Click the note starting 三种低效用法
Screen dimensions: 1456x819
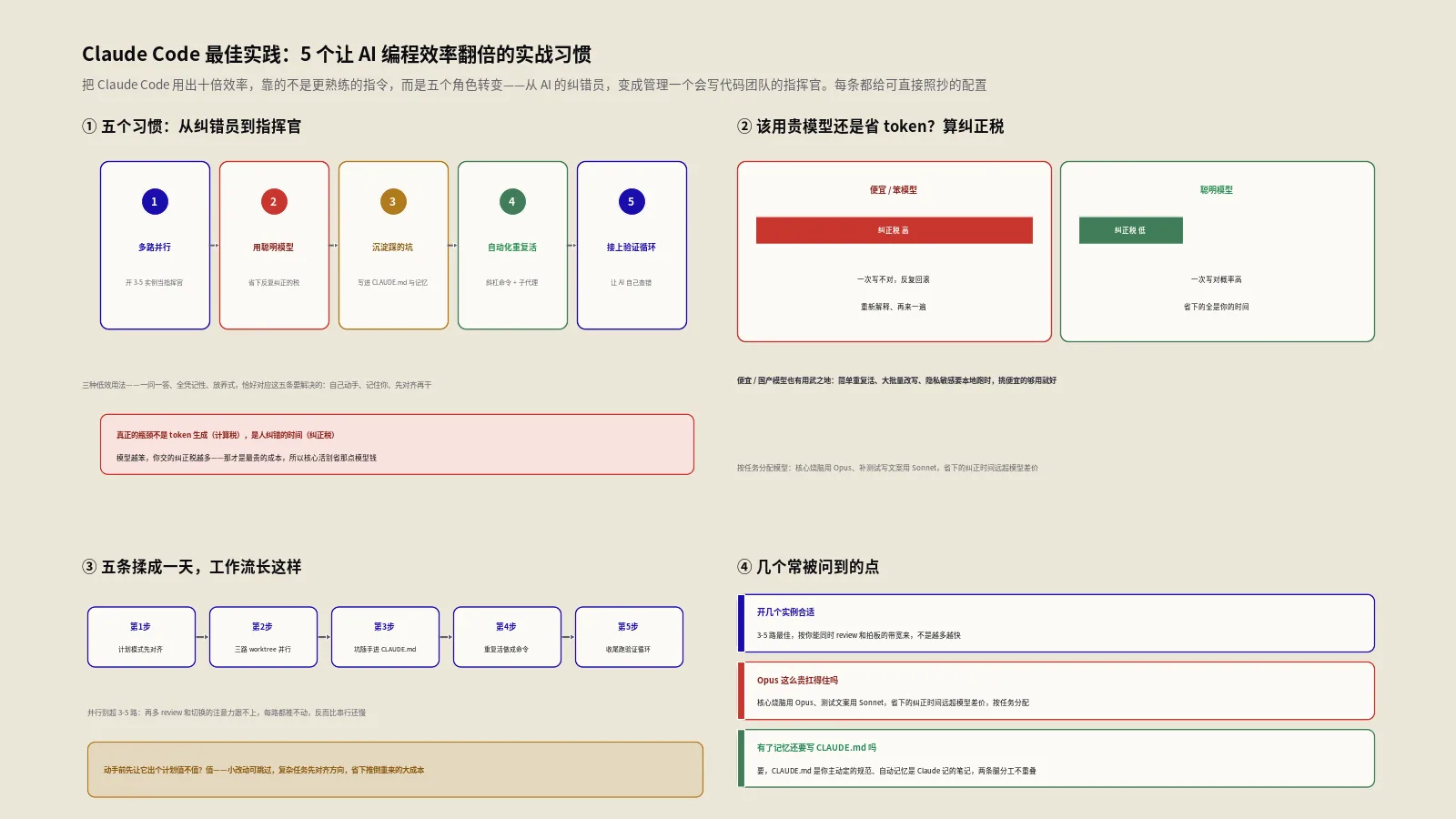[x=257, y=385]
